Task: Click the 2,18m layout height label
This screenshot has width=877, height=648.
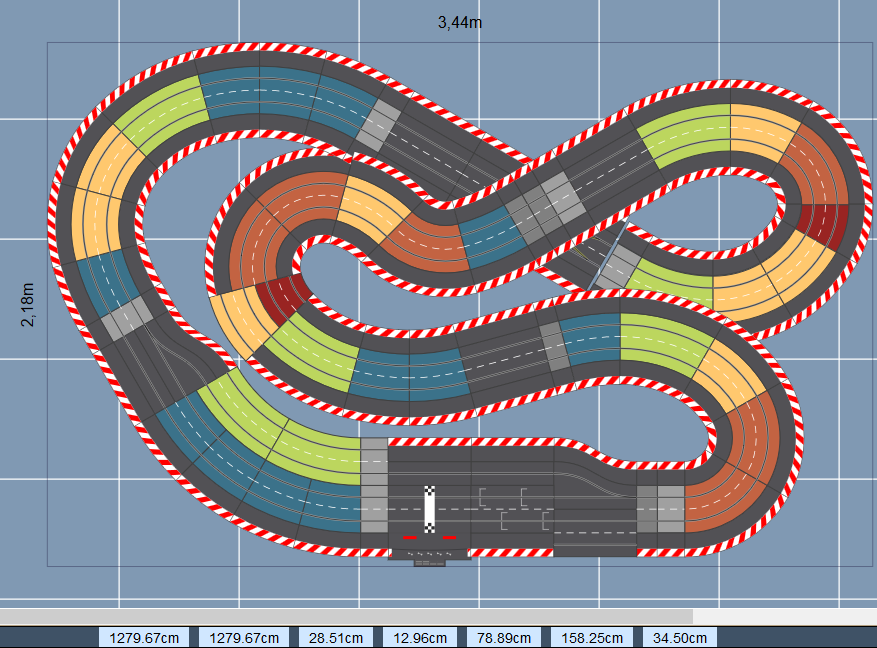Action: click(27, 305)
